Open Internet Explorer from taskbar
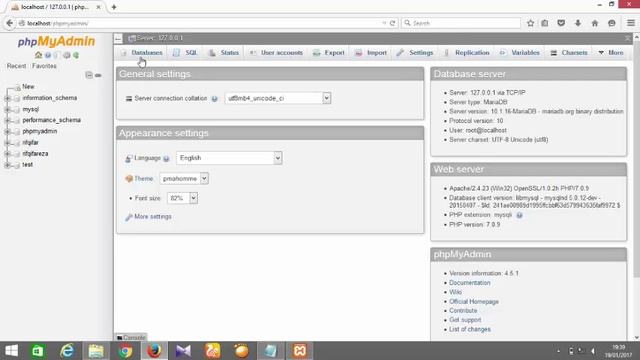Viewport: 640px width, 360px height. [67, 351]
